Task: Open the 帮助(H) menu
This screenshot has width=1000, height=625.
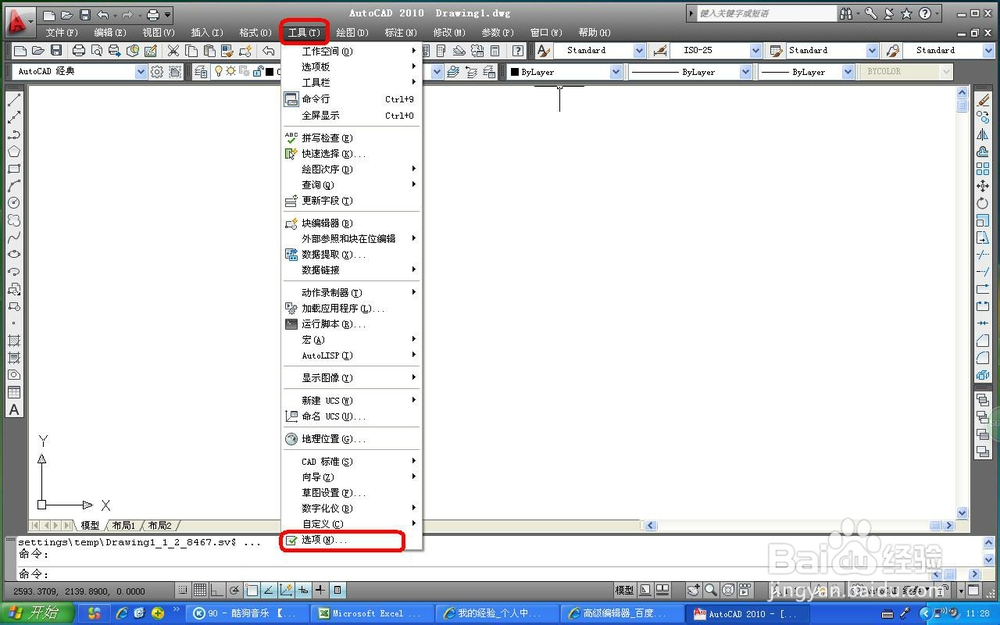Action: click(594, 32)
